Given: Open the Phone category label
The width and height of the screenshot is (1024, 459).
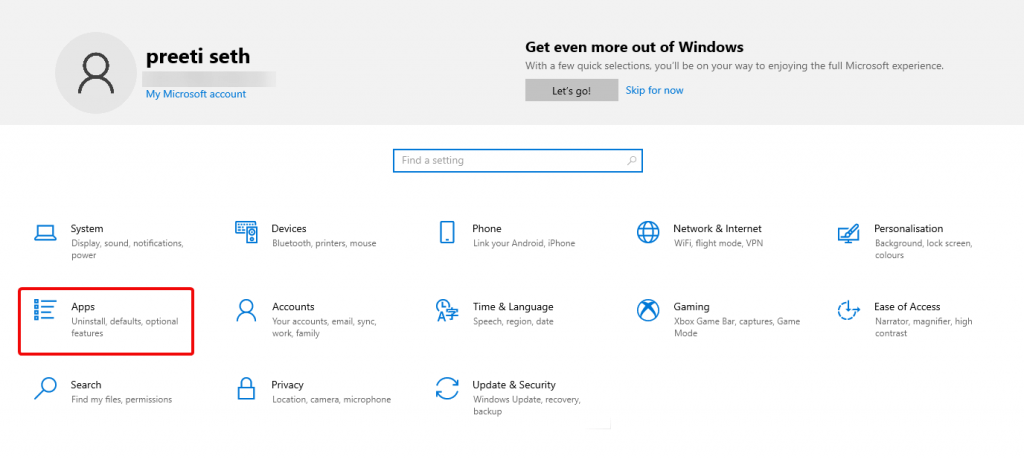Looking at the screenshot, I should tap(487, 229).
